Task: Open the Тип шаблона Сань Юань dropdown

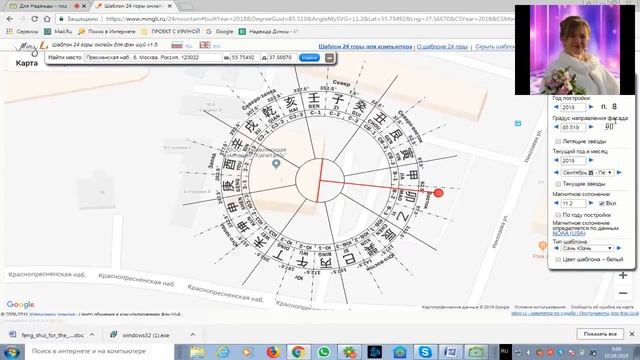Action: click(x=587, y=248)
